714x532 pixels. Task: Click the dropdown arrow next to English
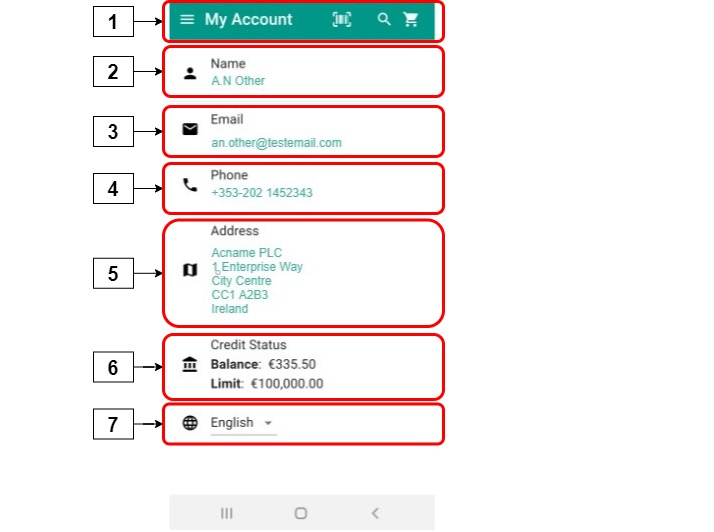pos(268,424)
